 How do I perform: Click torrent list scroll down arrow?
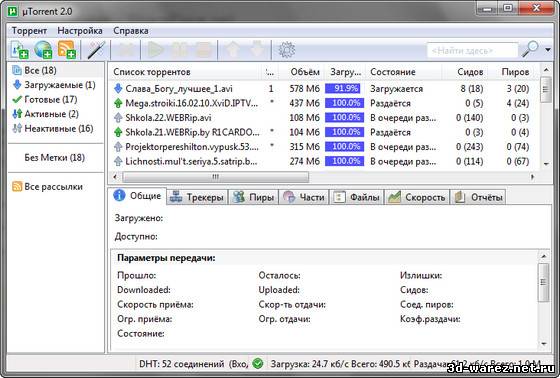click(x=546, y=164)
